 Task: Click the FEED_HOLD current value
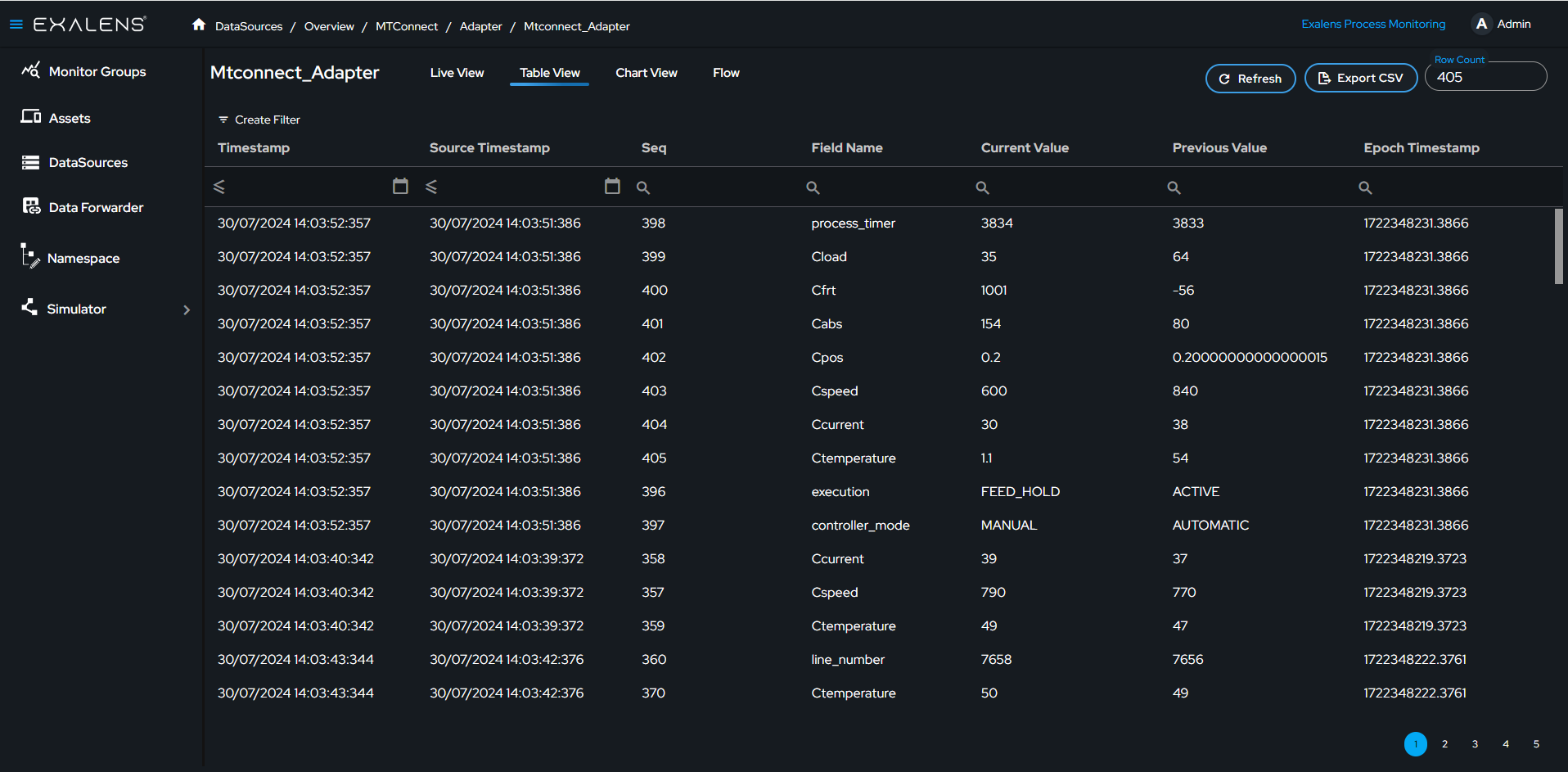(x=1021, y=491)
